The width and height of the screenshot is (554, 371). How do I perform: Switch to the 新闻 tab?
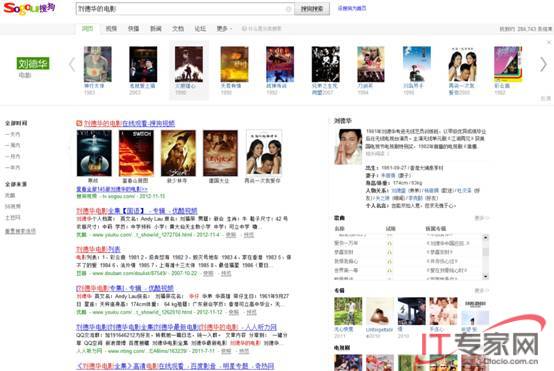point(156,29)
